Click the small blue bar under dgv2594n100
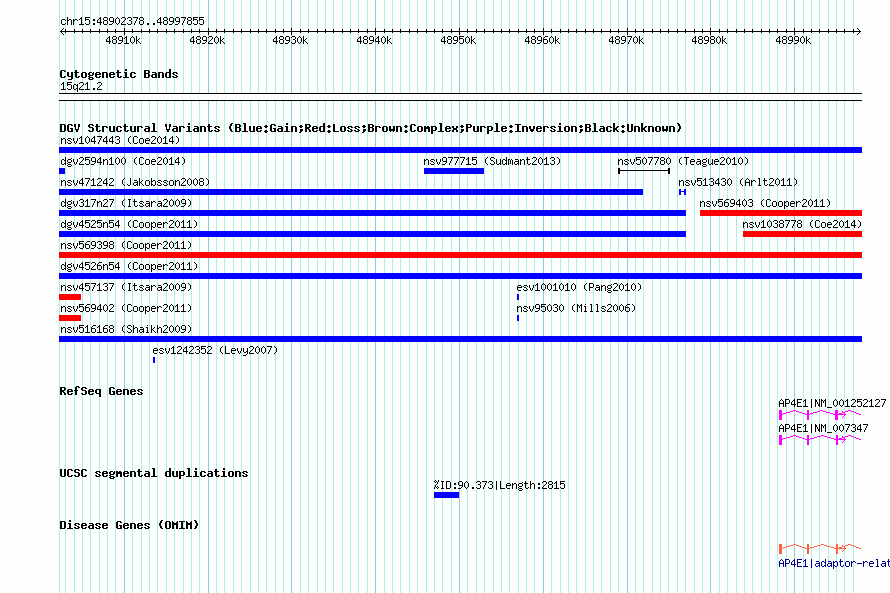Image resolution: width=890 pixels, height=593 pixels. click(62, 171)
